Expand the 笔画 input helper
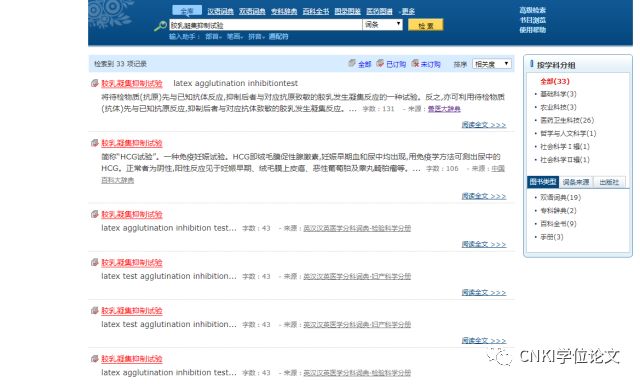The height and width of the screenshot is (384, 640). tap(235, 37)
